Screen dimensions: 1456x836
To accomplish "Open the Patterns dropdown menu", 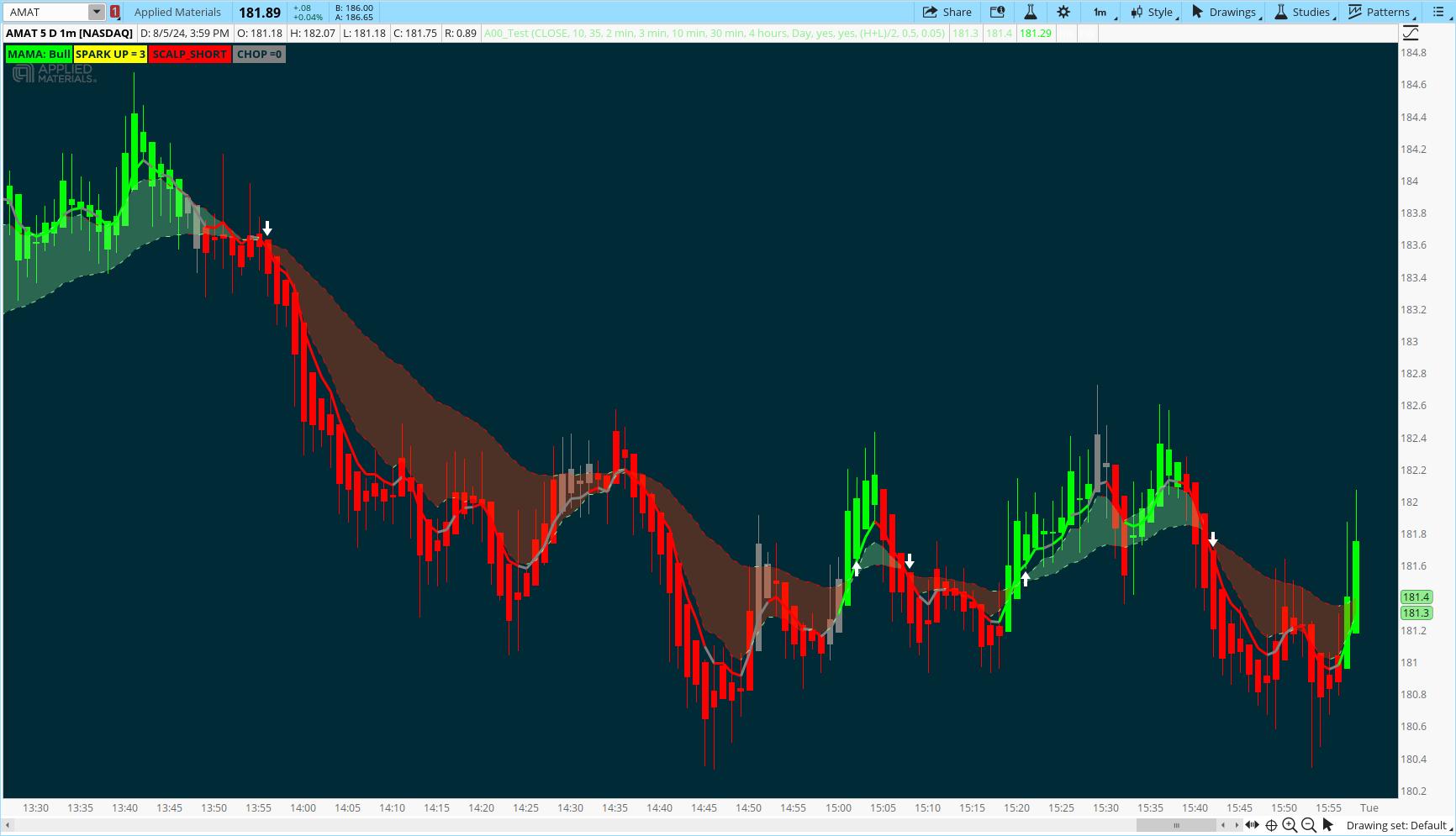I will (1381, 12).
